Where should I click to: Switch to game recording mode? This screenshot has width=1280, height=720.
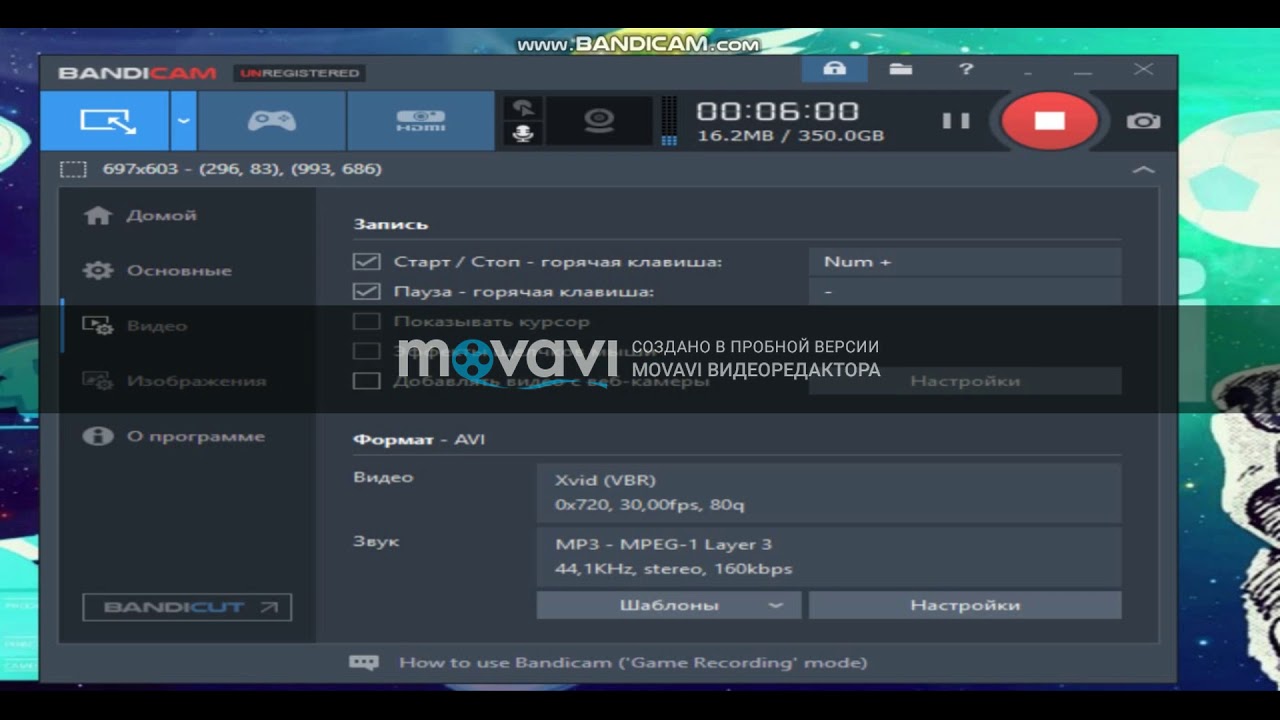pos(272,121)
